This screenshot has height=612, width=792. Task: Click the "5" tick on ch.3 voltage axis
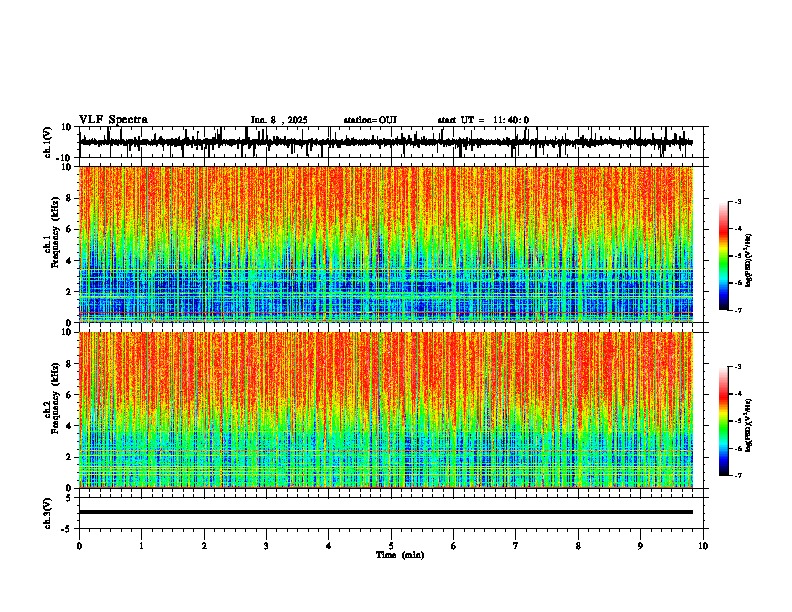coord(69,498)
